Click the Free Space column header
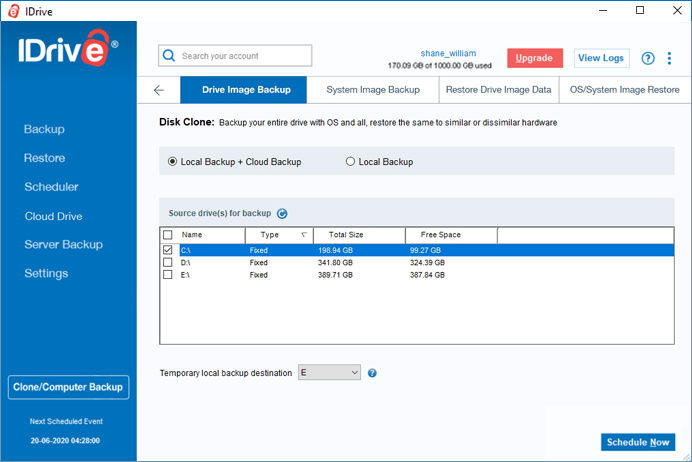Image resolution: width=692 pixels, height=462 pixels. click(x=451, y=235)
